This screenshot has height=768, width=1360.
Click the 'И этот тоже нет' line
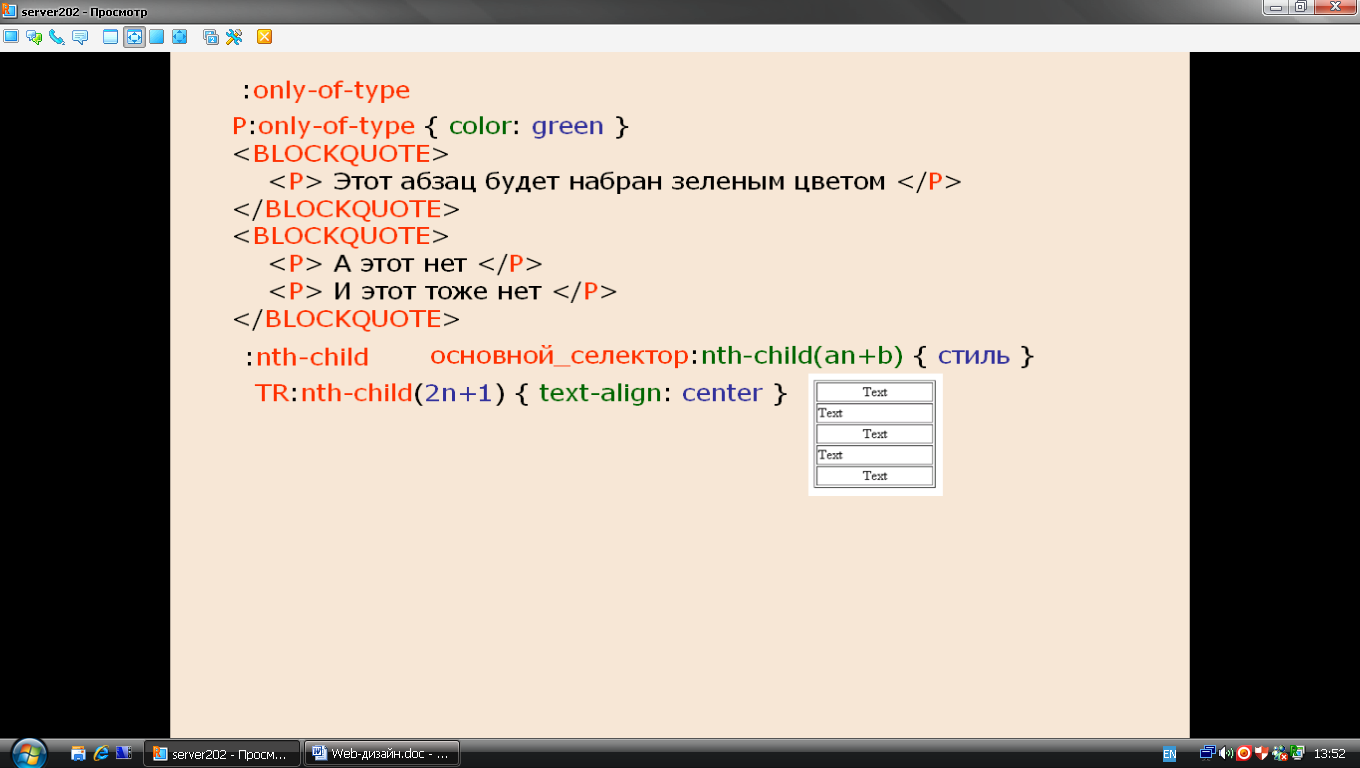pyautogui.click(x=437, y=292)
